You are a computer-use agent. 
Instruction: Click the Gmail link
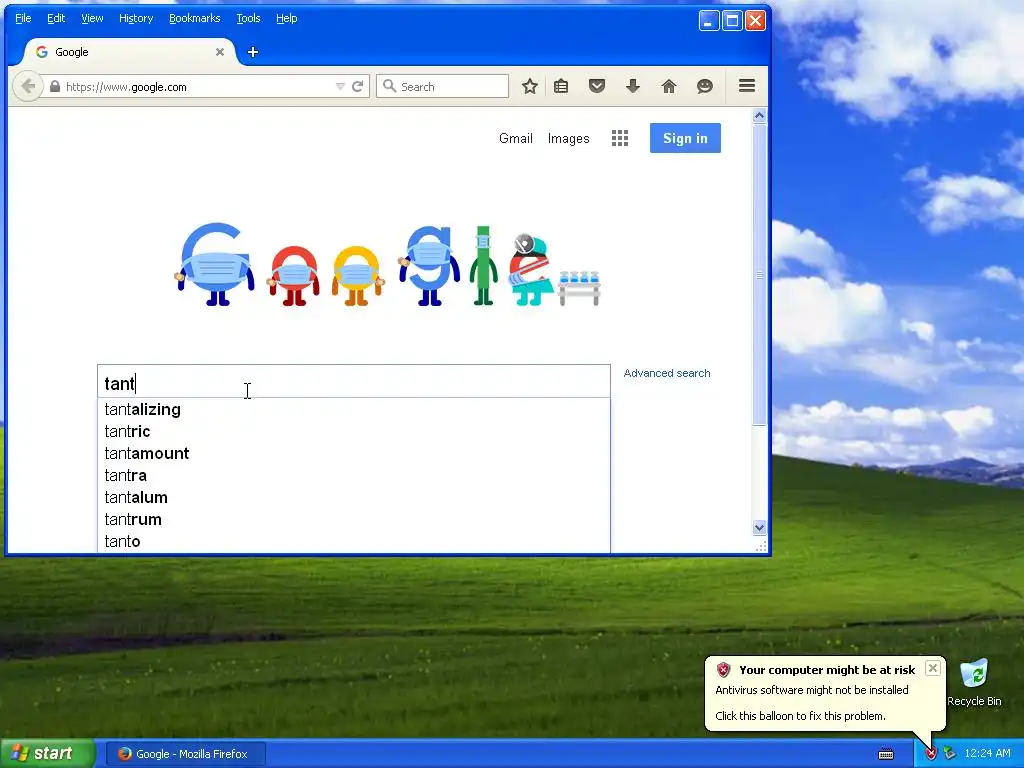pos(516,138)
